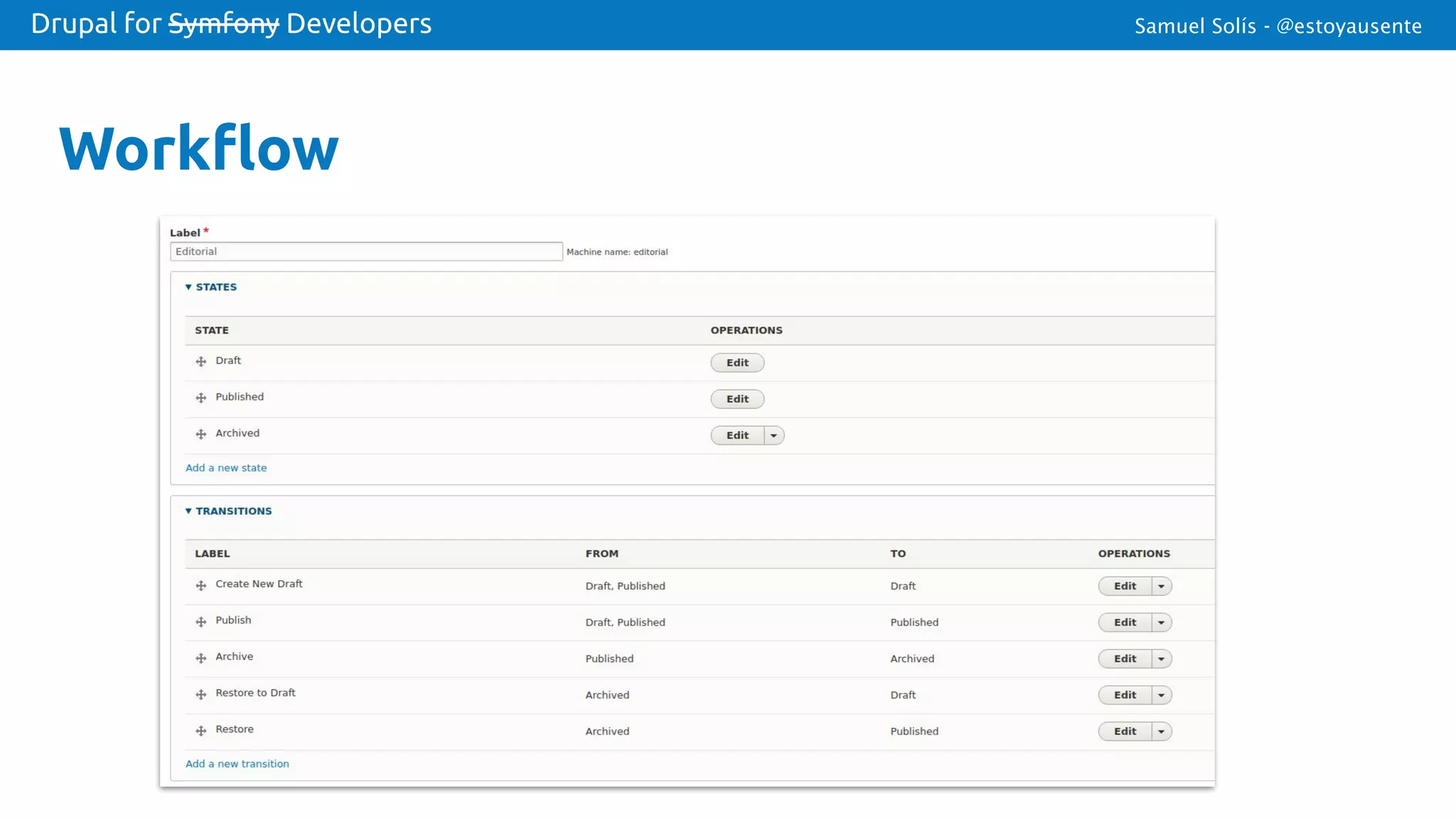1456x819 pixels.
Task: Open dropdown arrow for Restore transition operations
Action: tap(1161, 732)
